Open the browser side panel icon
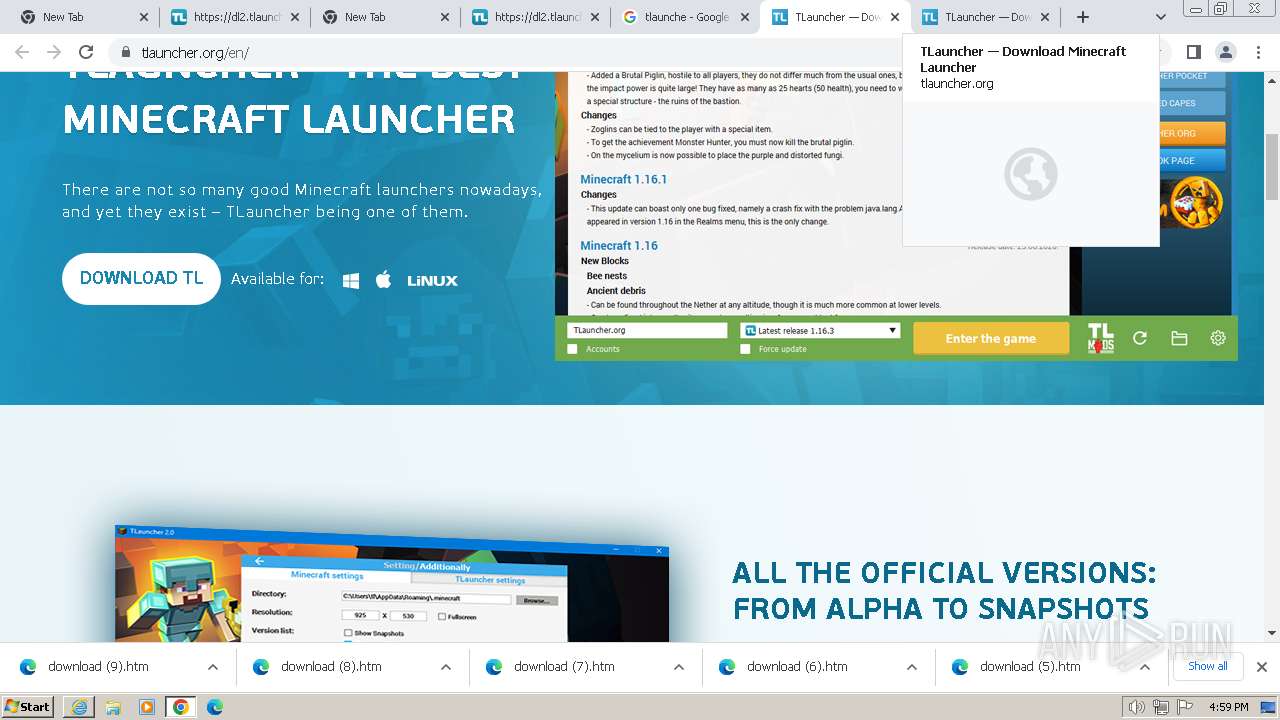 1193,52
